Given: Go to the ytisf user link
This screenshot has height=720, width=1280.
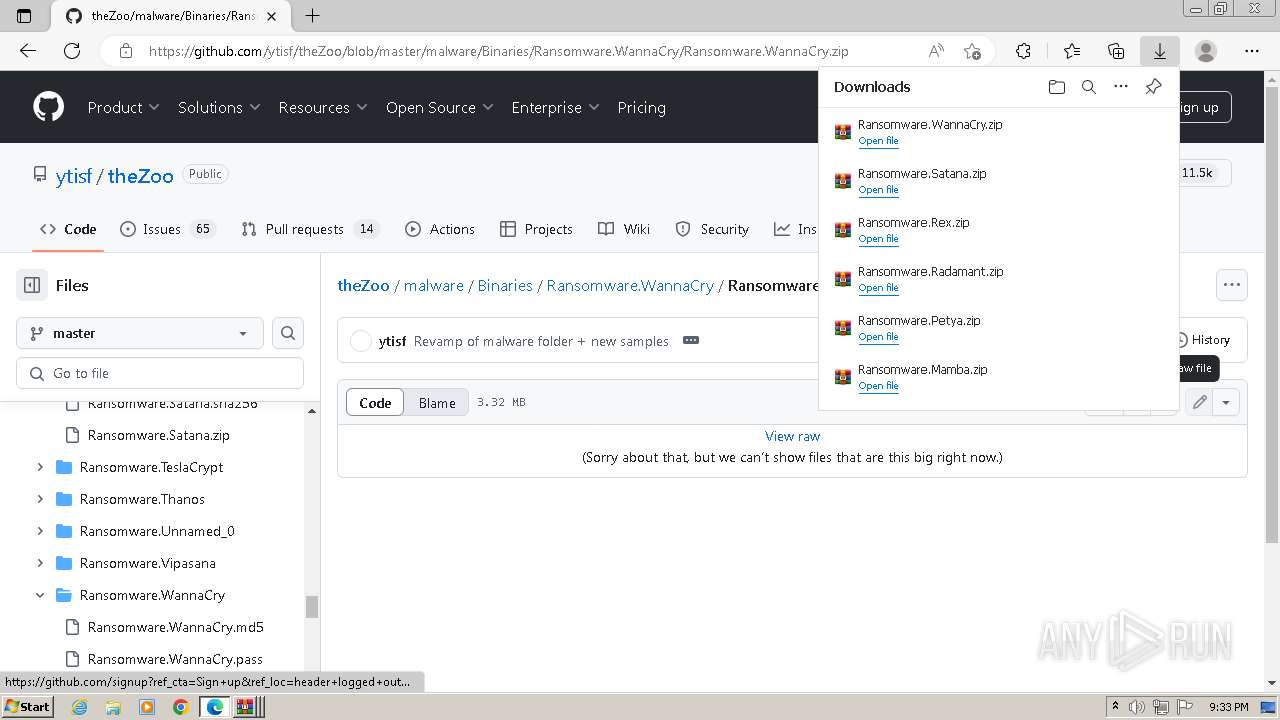Looking at the screenshot, I should point(74,176).
